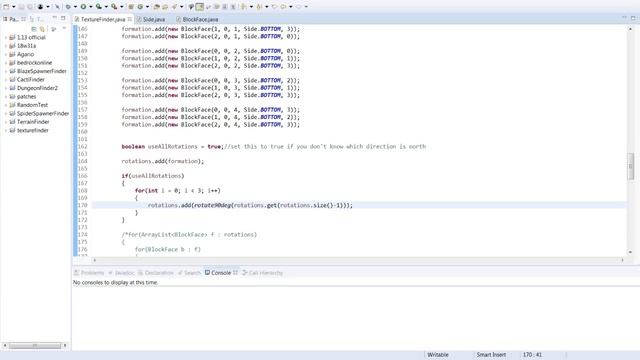Click the Open Type icon
The width and height of the screenshot is (640, 360).
click(x=156, y=7)
